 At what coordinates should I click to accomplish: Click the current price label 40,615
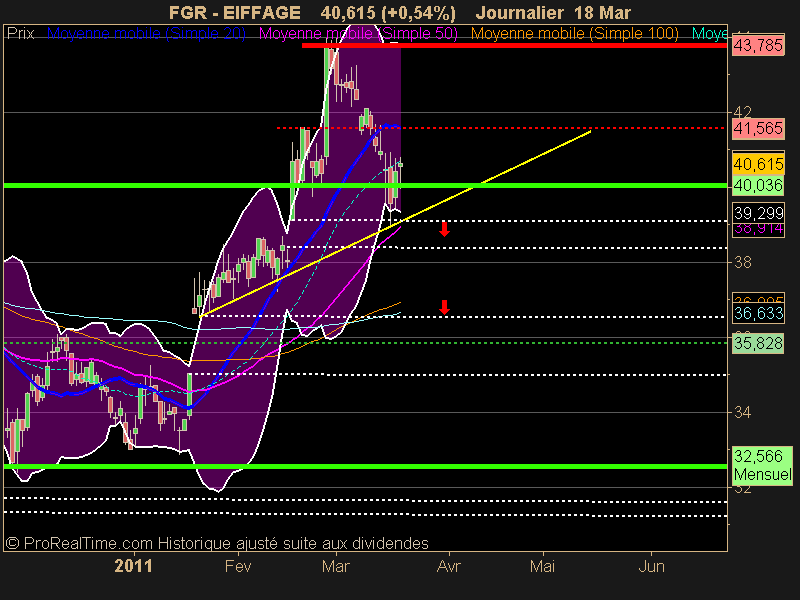[x=758, y=164]
